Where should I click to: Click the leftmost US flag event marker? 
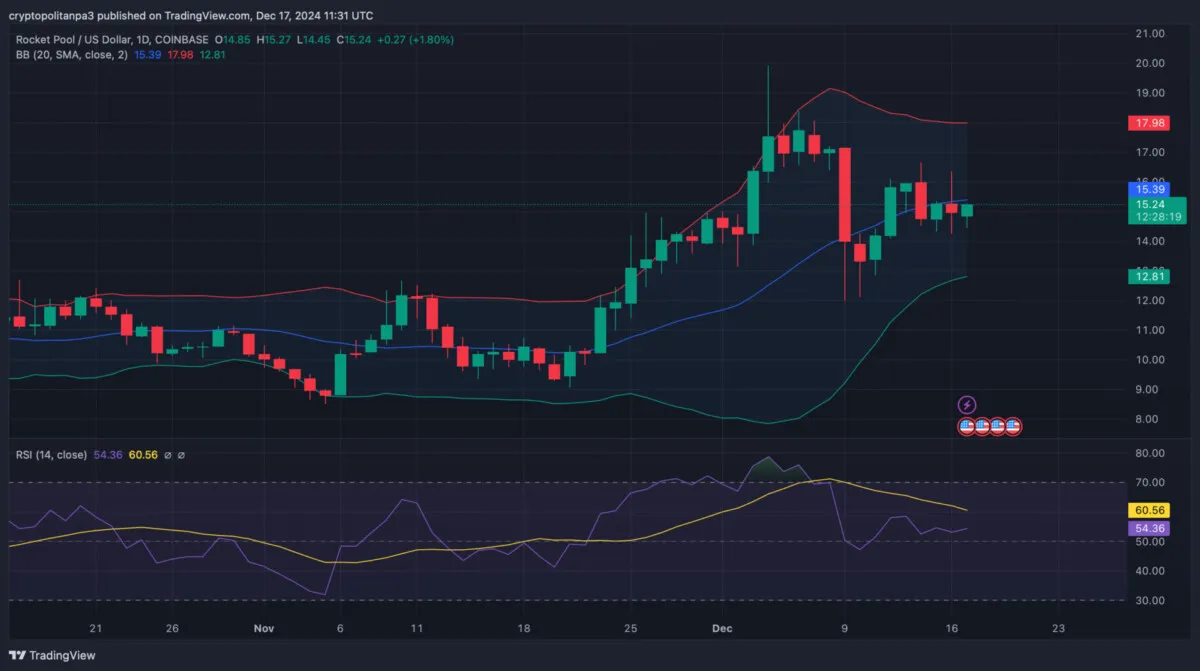[x=967, y=427]
